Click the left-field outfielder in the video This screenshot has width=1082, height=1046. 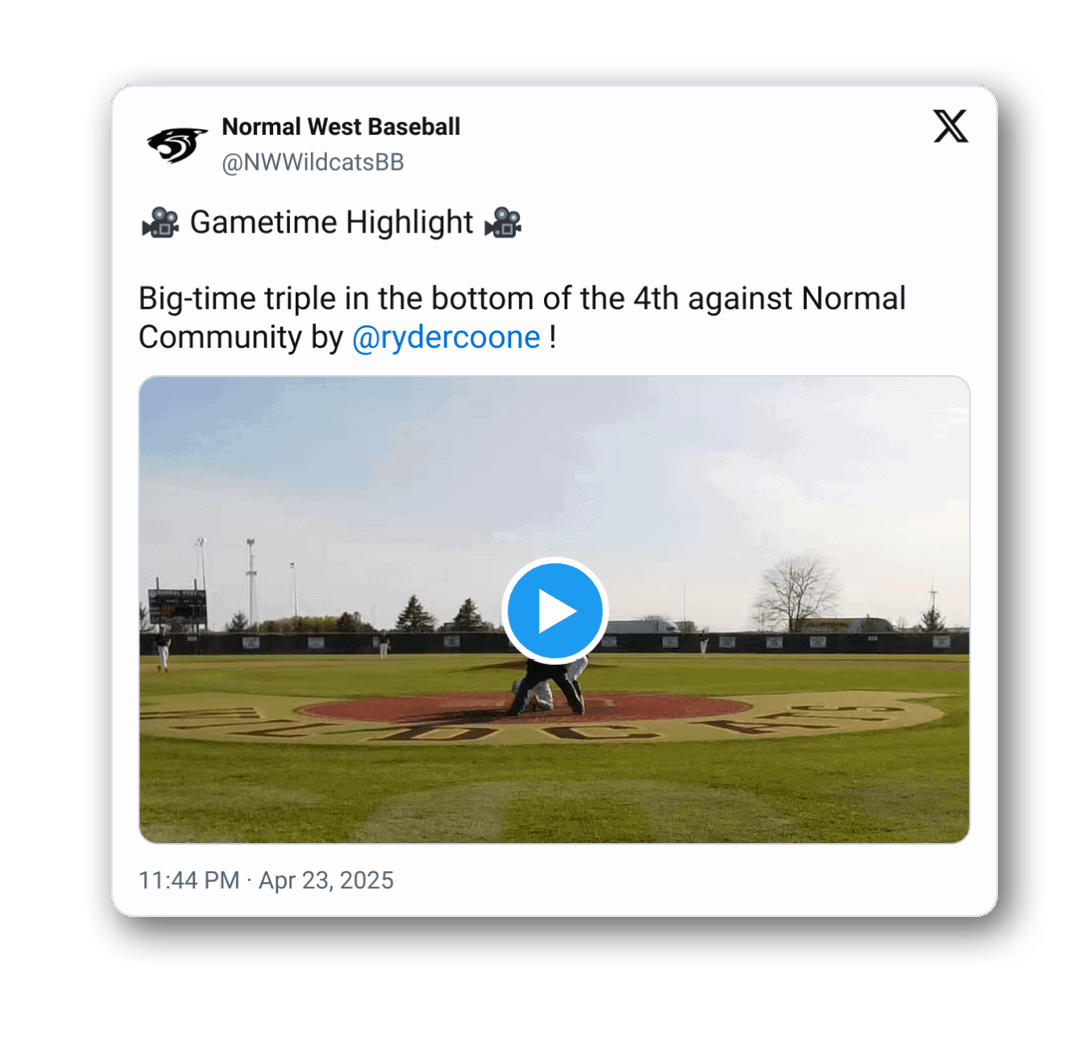[x=163, y=649]
